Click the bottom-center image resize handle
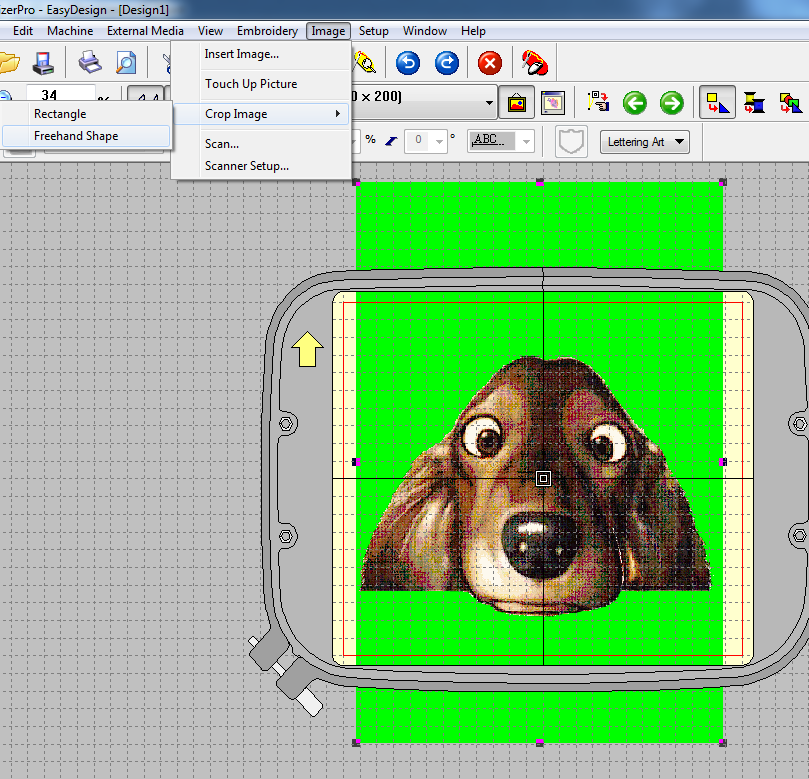 tap(540, 742)
